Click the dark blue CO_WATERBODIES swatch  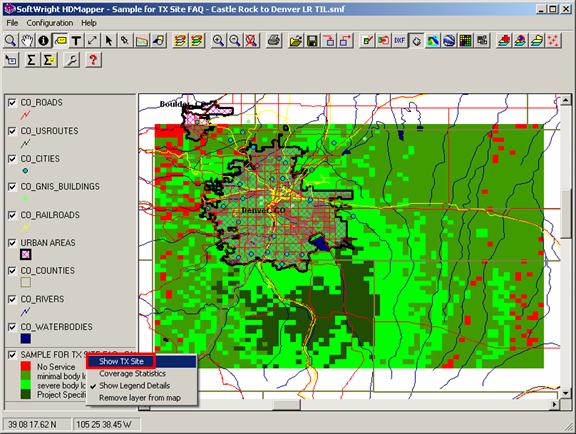(x=26, y=338)
